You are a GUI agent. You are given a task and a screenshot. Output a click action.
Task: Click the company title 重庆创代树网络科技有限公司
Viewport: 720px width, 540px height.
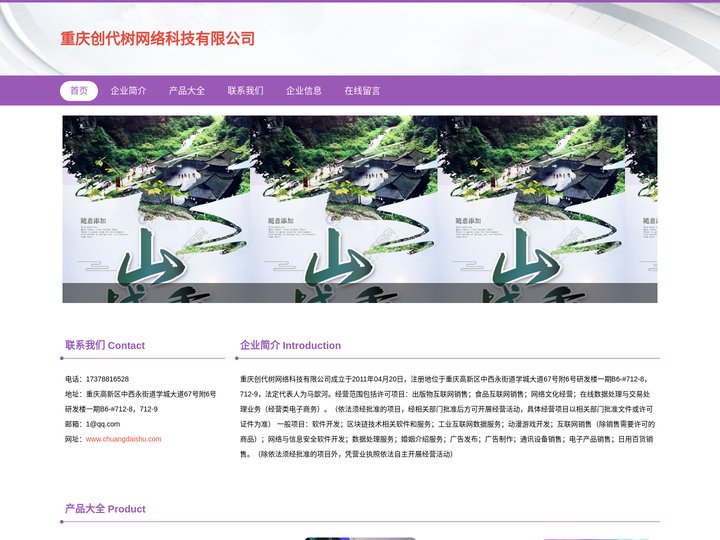point(158,39)
